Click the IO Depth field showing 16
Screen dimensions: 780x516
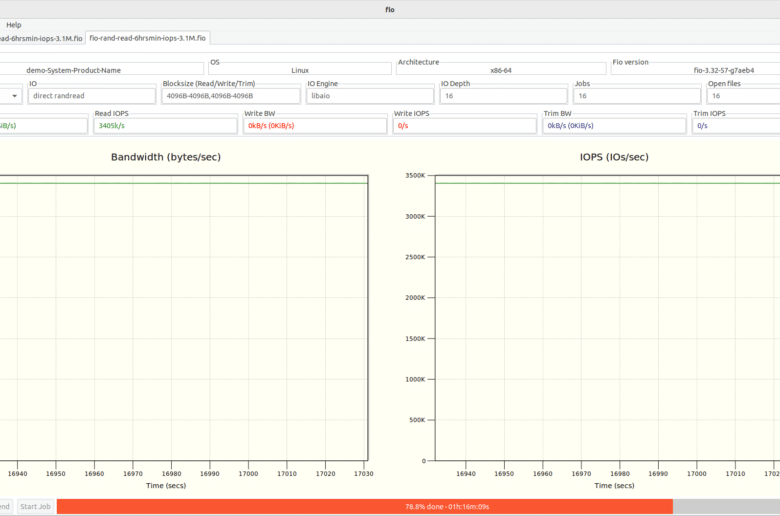[503, 96]
